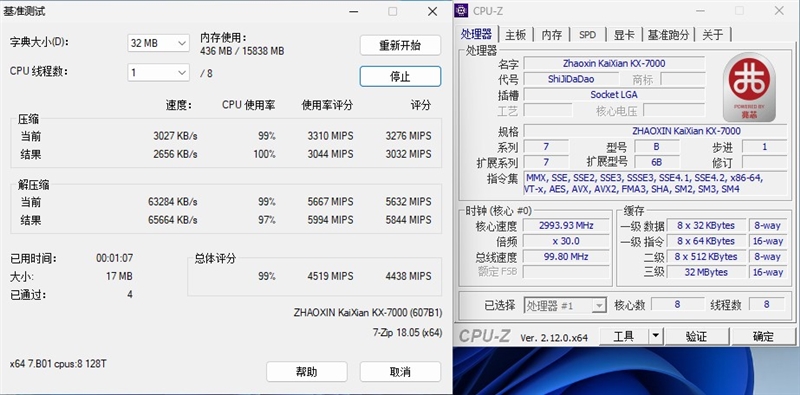The image size is (800, 395).
Task: Minimize the benchmark window
Action: pyautogui.click(x=353, y=11)
